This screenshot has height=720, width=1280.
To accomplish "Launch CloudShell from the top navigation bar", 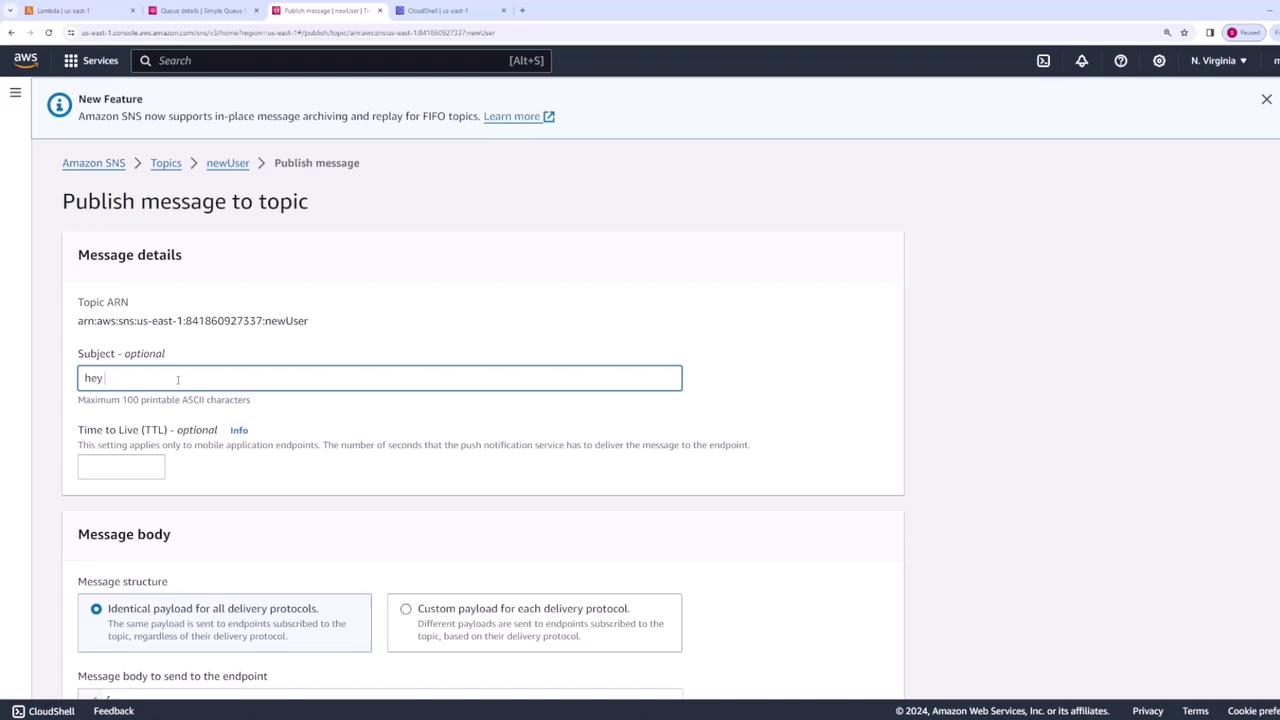I will pos(1043,61).
